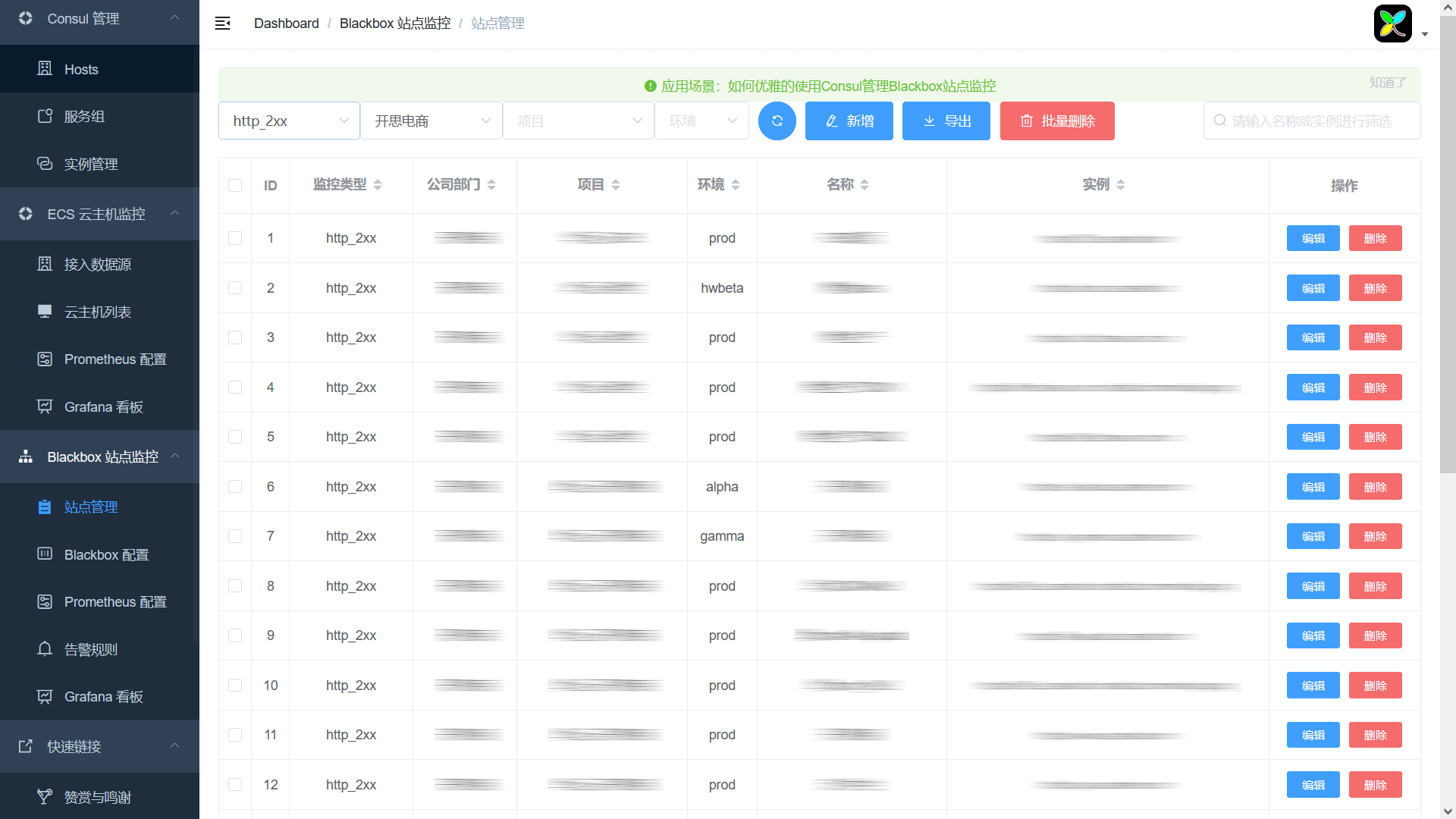Click sort arrows beside 名称 header

864,185
